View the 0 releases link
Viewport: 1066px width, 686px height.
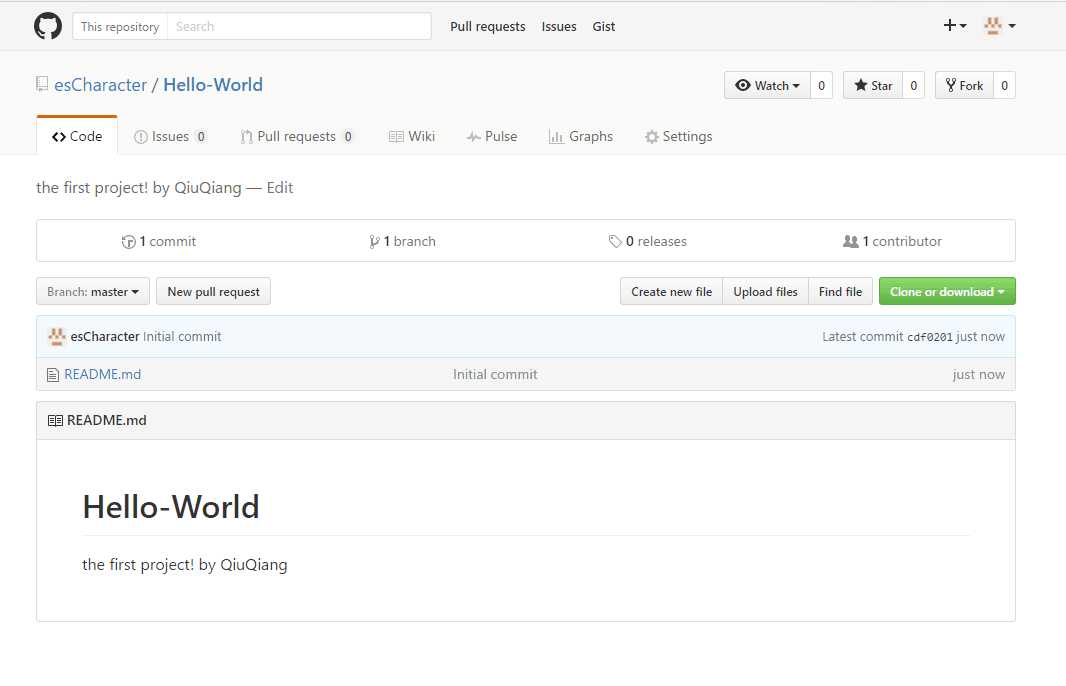click(648, 241)
